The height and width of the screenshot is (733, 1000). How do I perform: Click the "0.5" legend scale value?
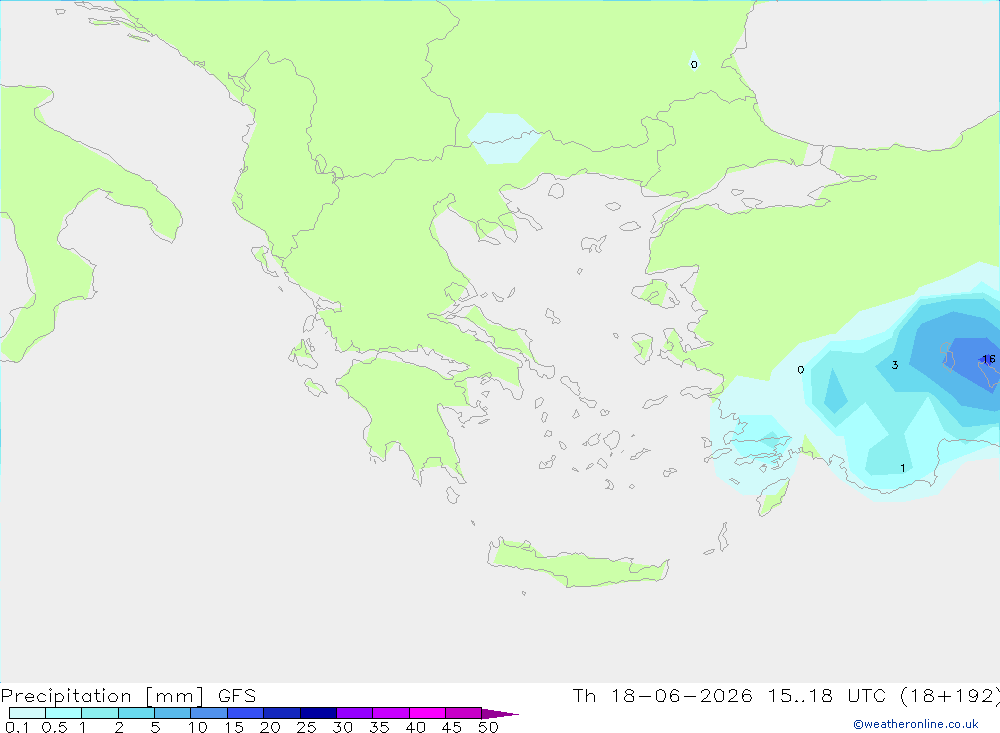(54, 727)
